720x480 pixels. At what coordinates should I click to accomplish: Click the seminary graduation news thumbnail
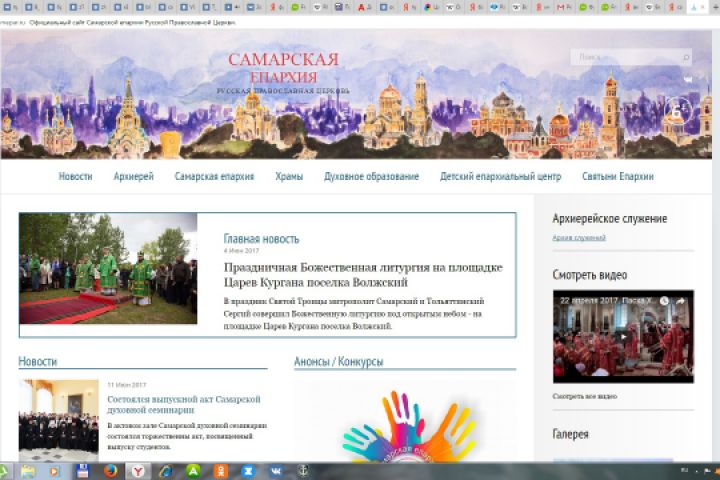click(x=59, y=421)
